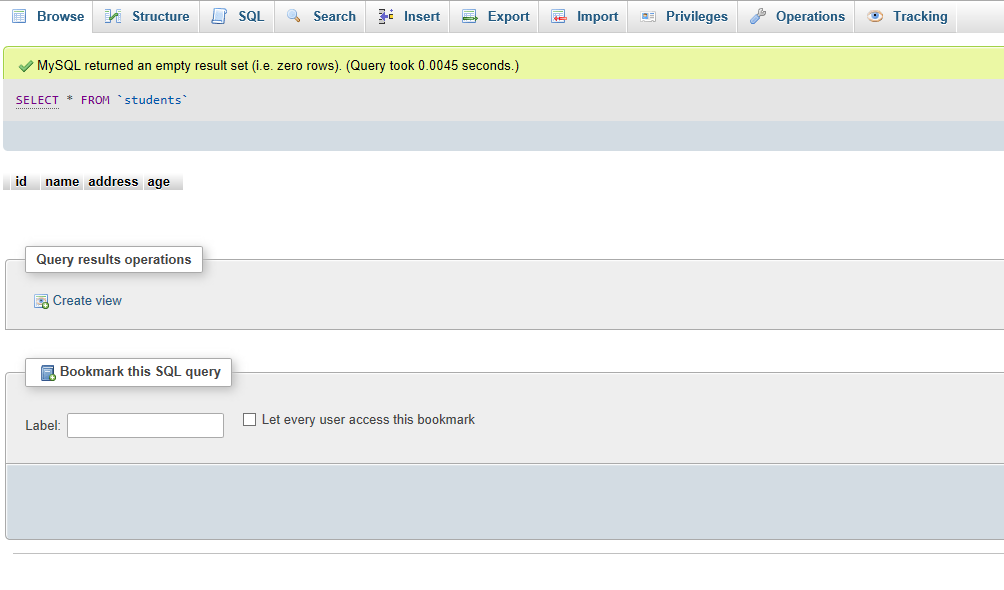Click the Create view link

pos(87,300)
